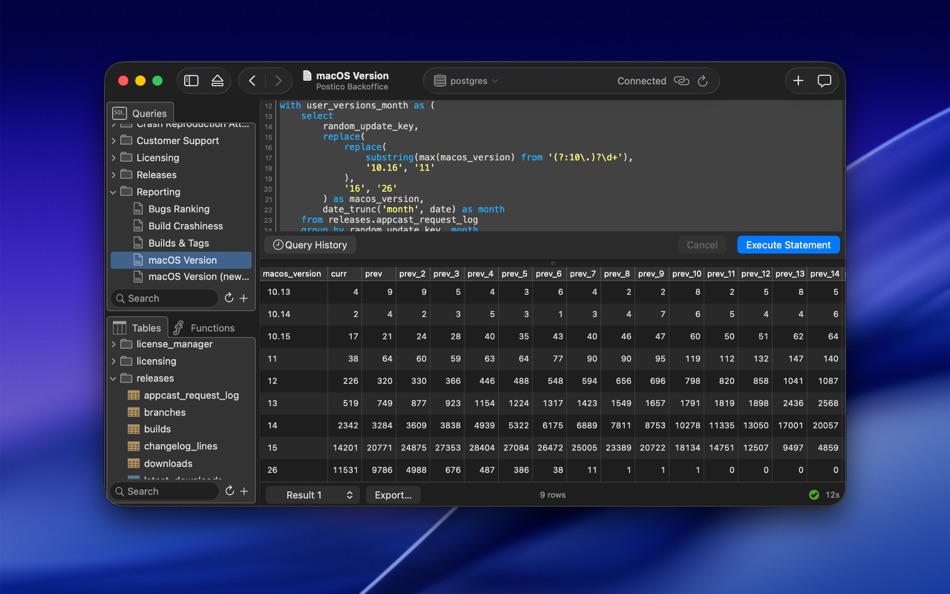
Task: Open a new window with the plus icon
Action: tap(797, 80)
